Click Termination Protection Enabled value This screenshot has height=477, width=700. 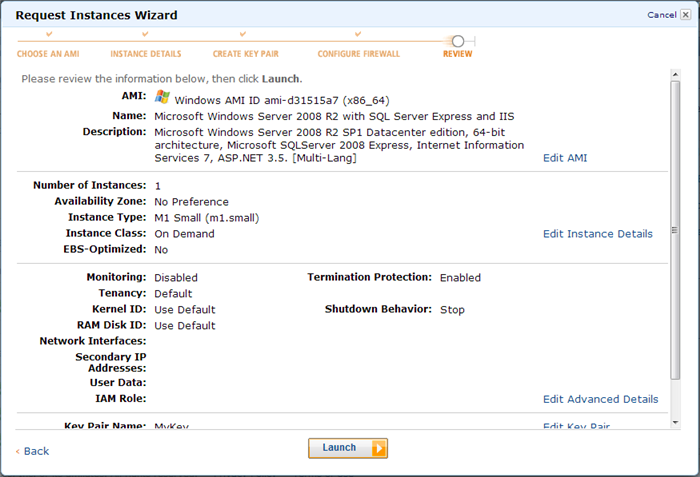(x=460, y=278)
